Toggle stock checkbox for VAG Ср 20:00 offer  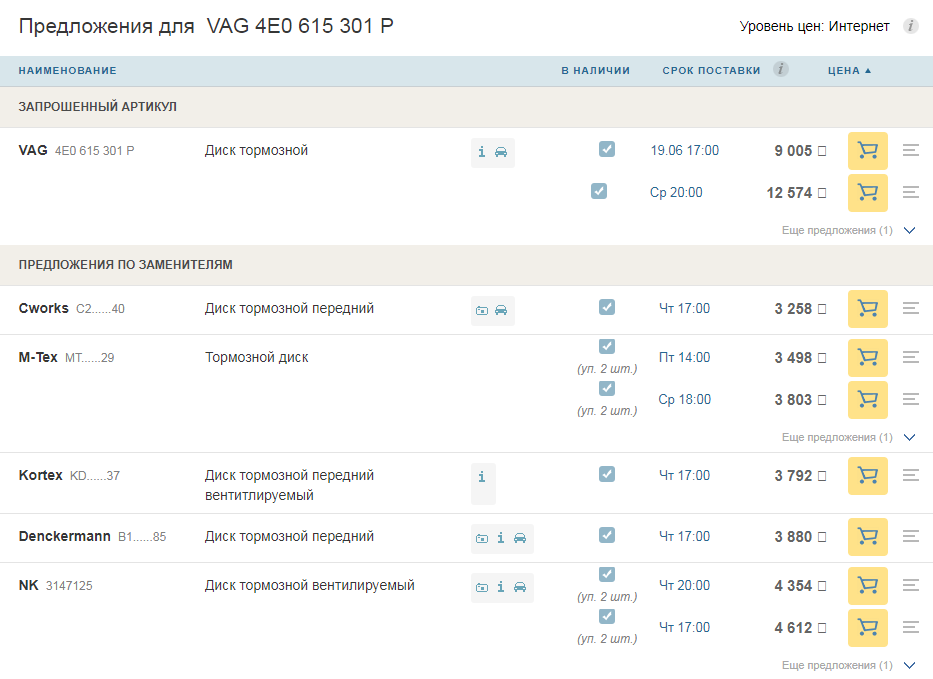tap(599, 191)
